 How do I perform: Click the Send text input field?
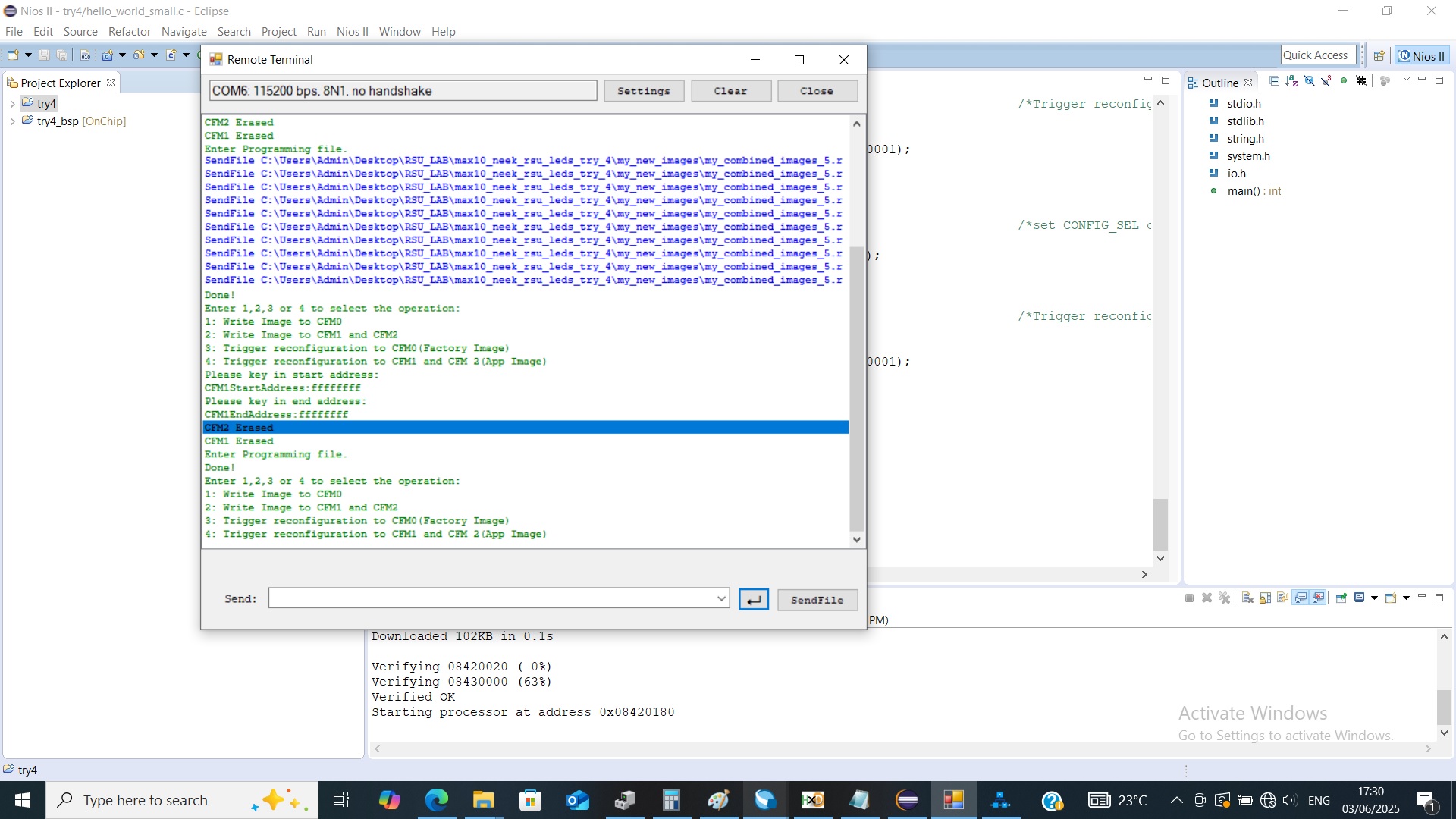click(491, 598)
